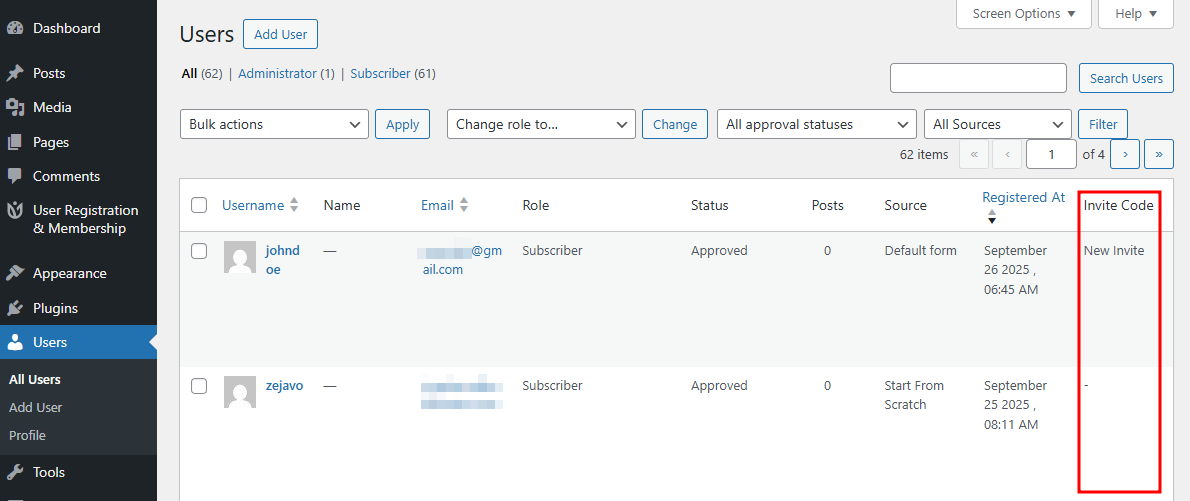This screenshot has height=501, width=1190.
Task: Click the '62 items' count text
Action: pyautogui.click(x=924, y=154)
